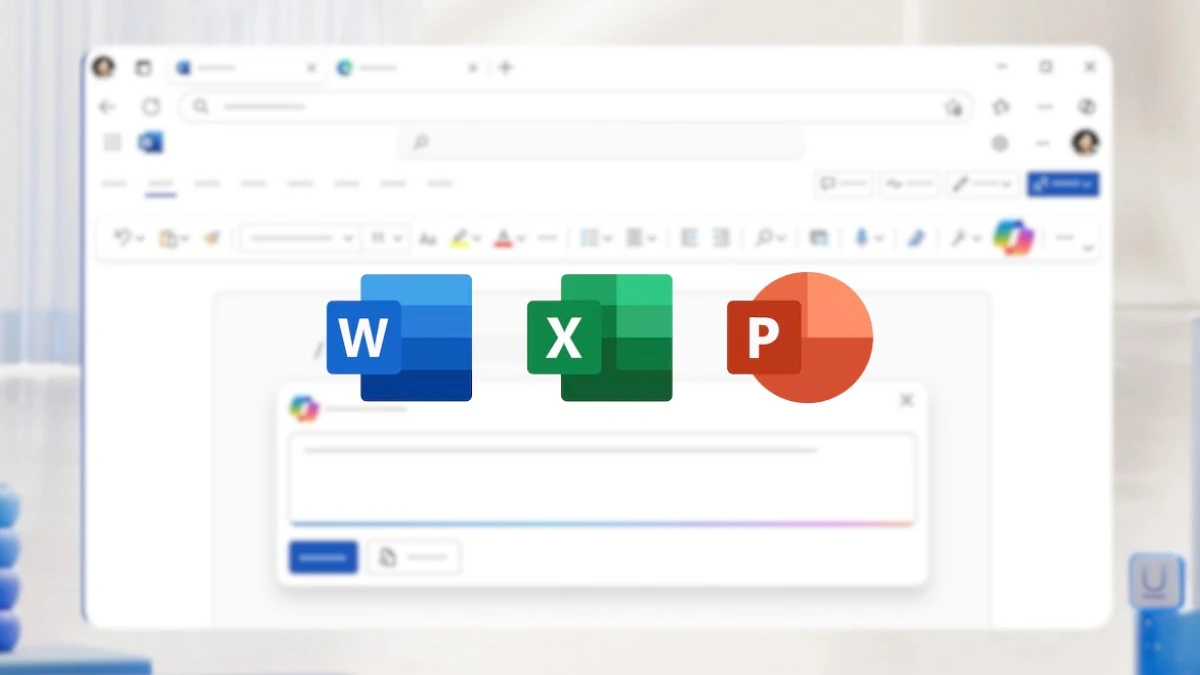Click the Outlook icon next to the launcher
Viewport: 1200px width, 675px height.
click(151, 142)
